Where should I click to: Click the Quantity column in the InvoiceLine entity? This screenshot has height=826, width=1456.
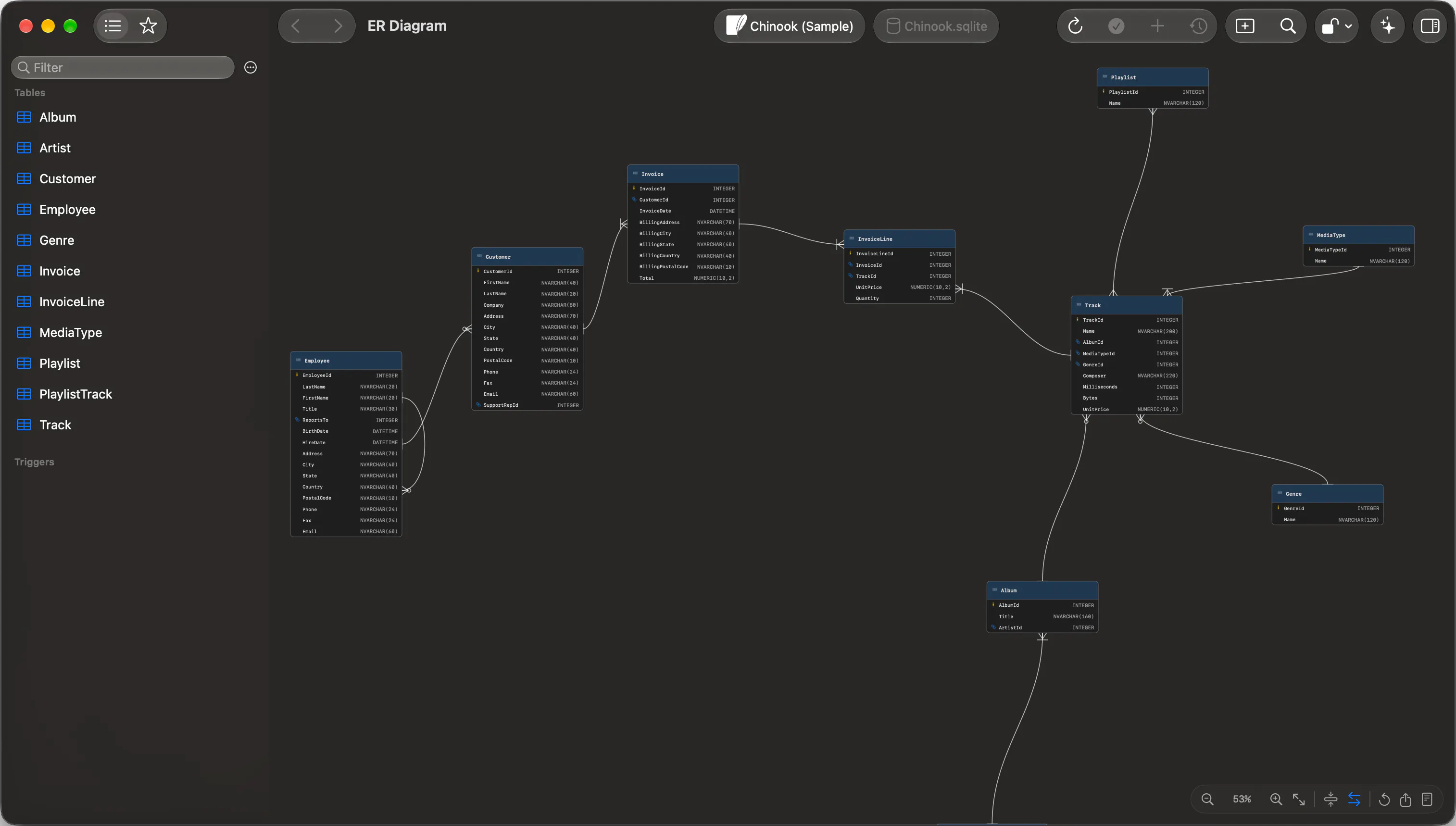point(899,299)
